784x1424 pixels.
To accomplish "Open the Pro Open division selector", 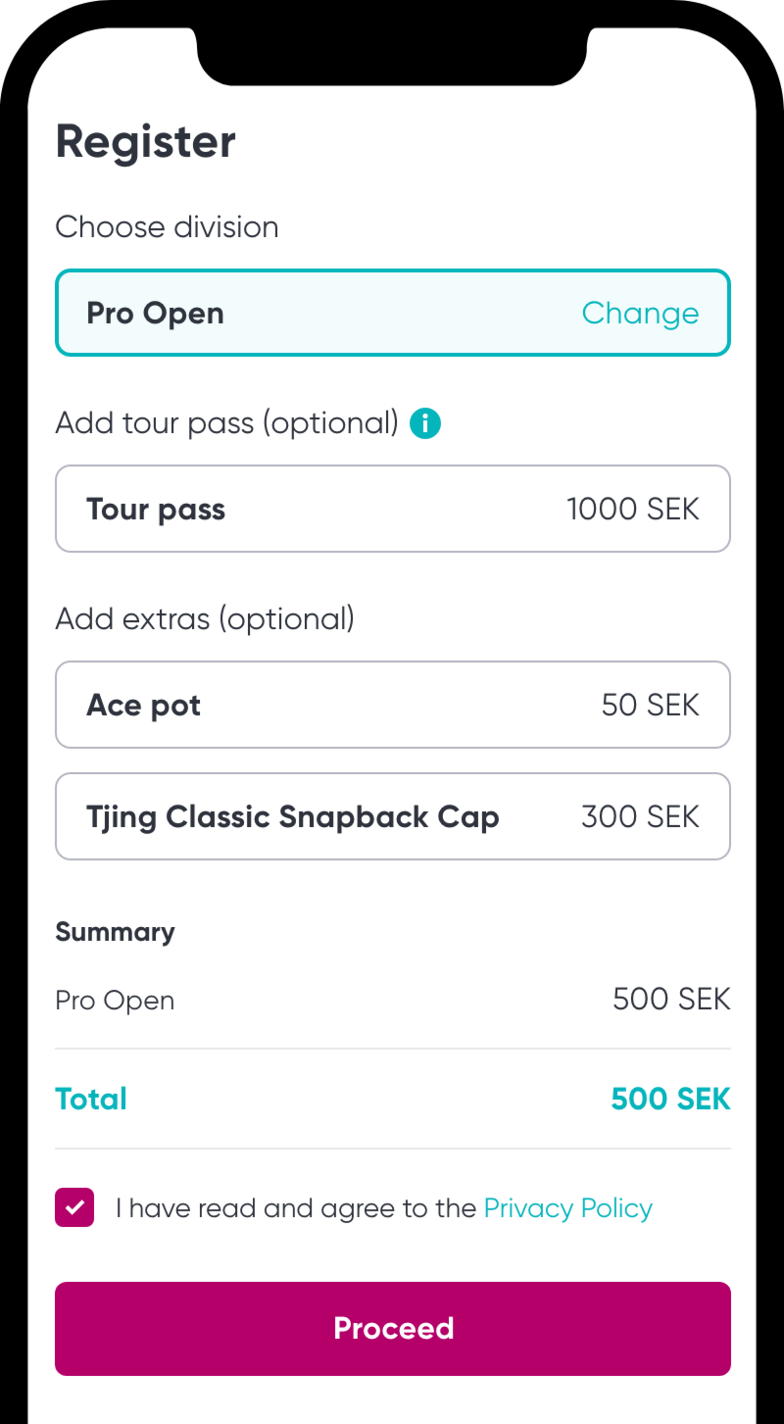I will [300, 313].
